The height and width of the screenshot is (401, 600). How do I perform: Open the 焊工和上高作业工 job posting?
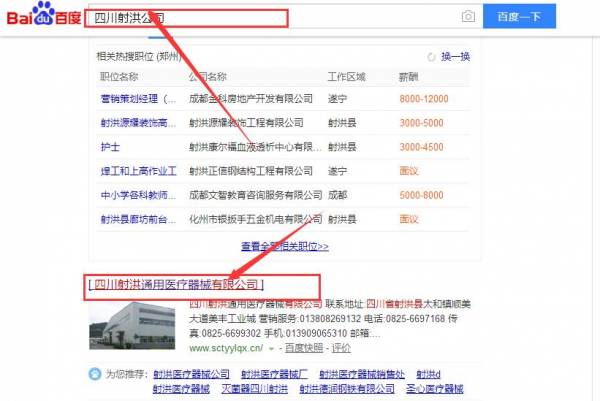tap(139, 171)
